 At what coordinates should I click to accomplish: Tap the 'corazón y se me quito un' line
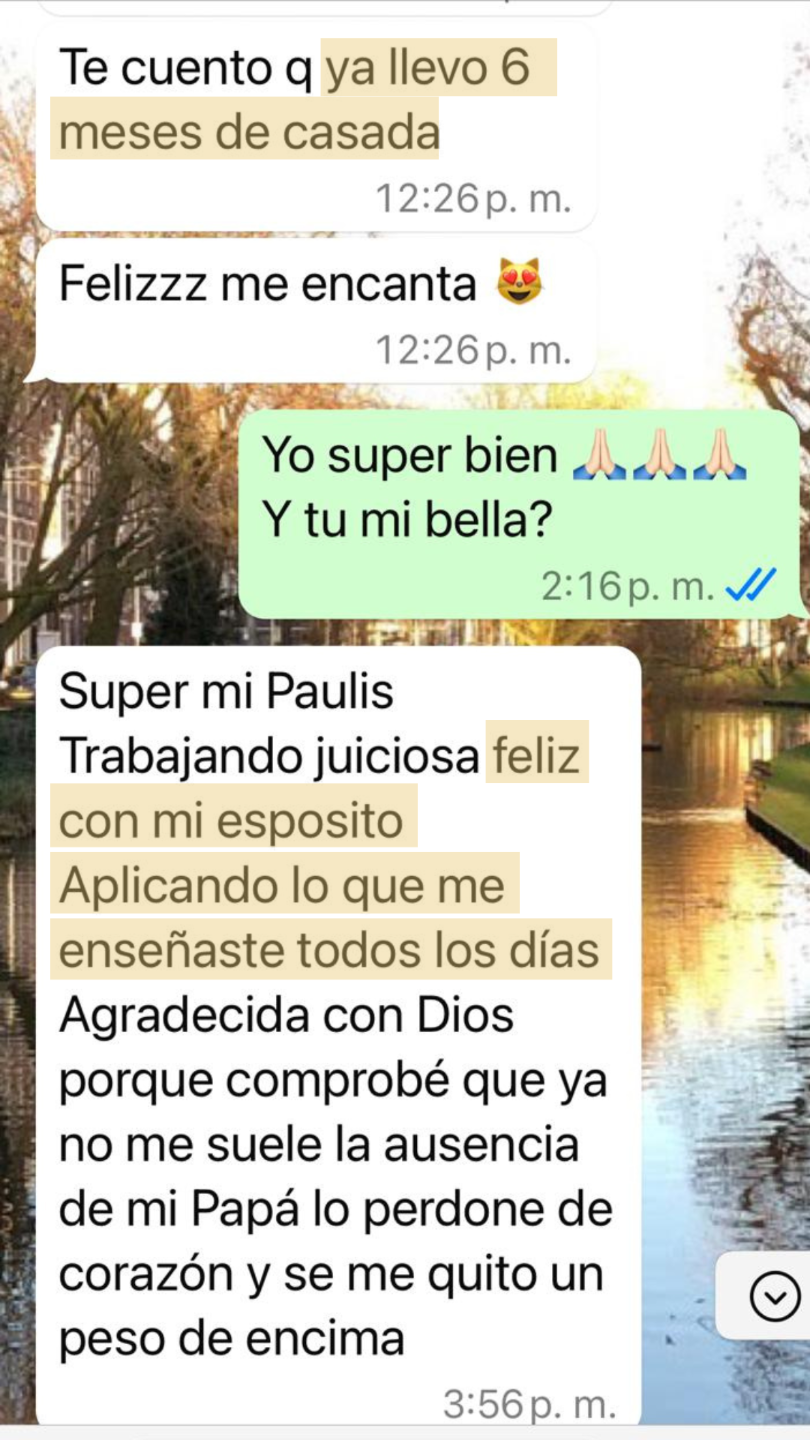click(x=332, y=1275)
